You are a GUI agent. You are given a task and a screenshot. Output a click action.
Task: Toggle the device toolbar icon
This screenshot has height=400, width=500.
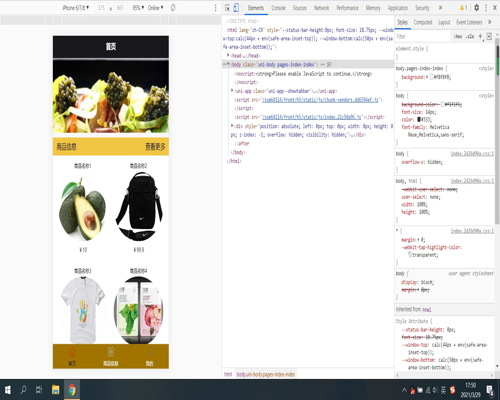click(236, 8)
